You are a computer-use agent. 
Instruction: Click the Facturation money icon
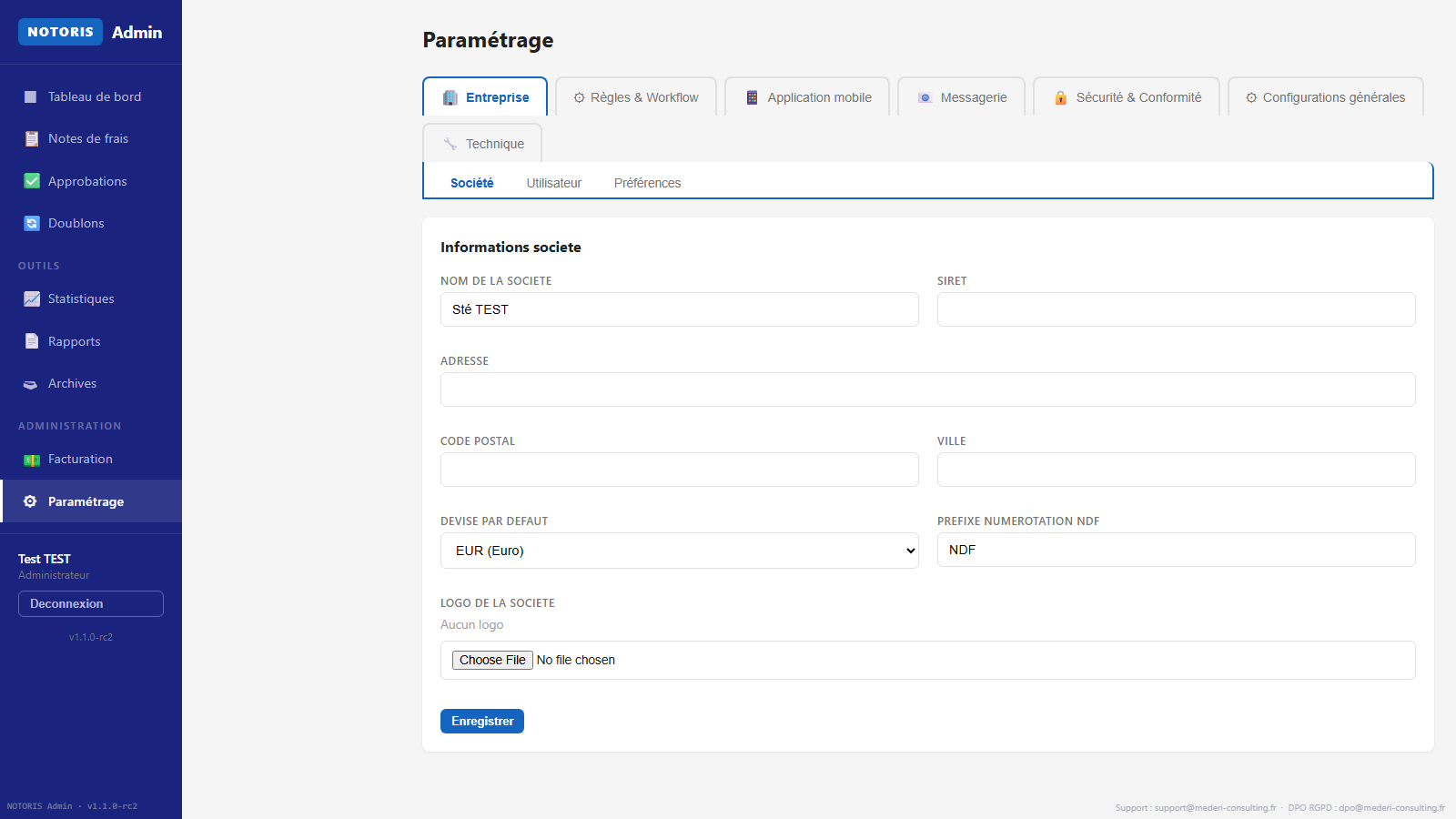31,460
